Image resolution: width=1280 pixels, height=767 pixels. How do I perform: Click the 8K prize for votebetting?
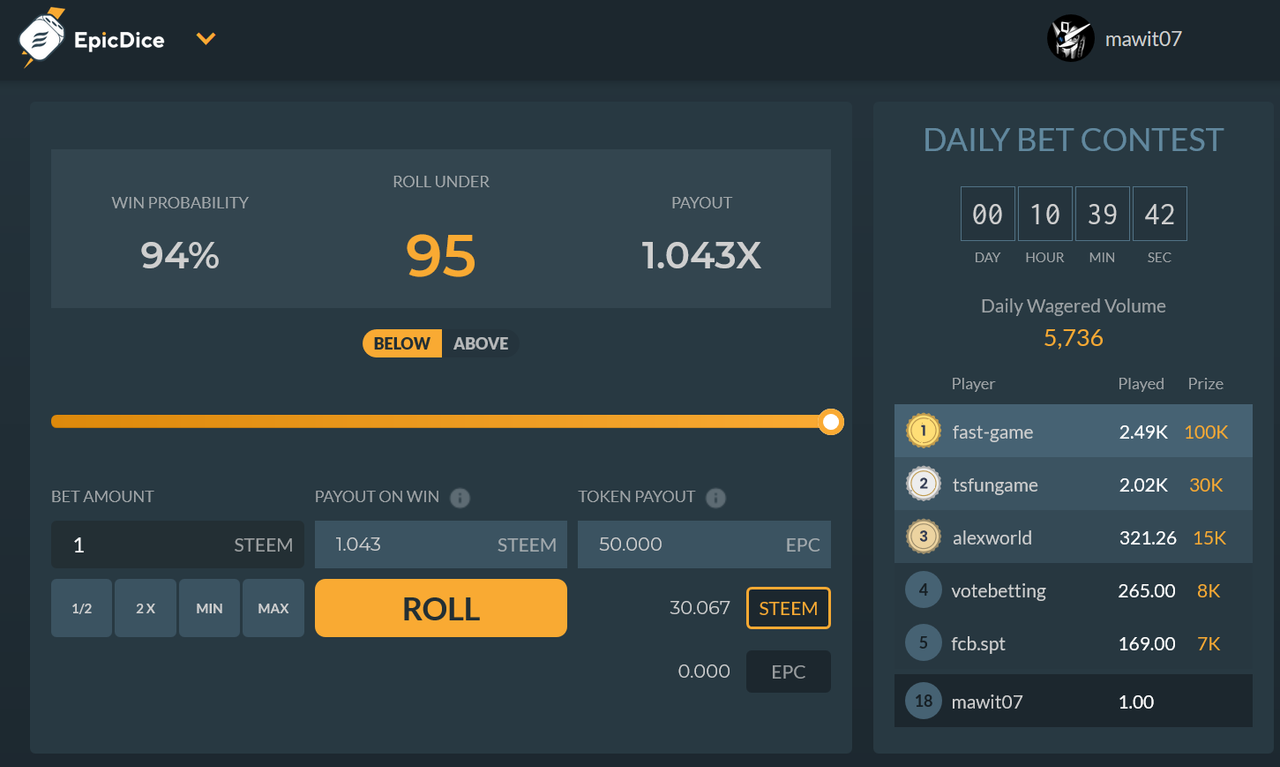(1208, 591)
